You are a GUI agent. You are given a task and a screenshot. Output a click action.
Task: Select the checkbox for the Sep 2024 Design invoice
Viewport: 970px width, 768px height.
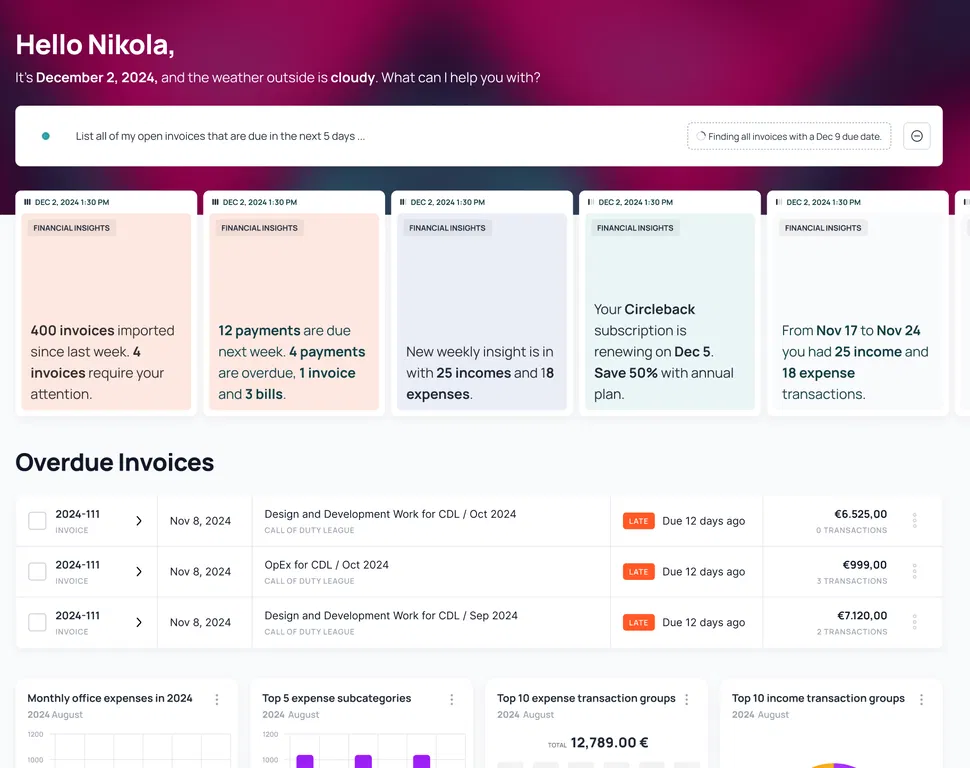tap(37, 623)
